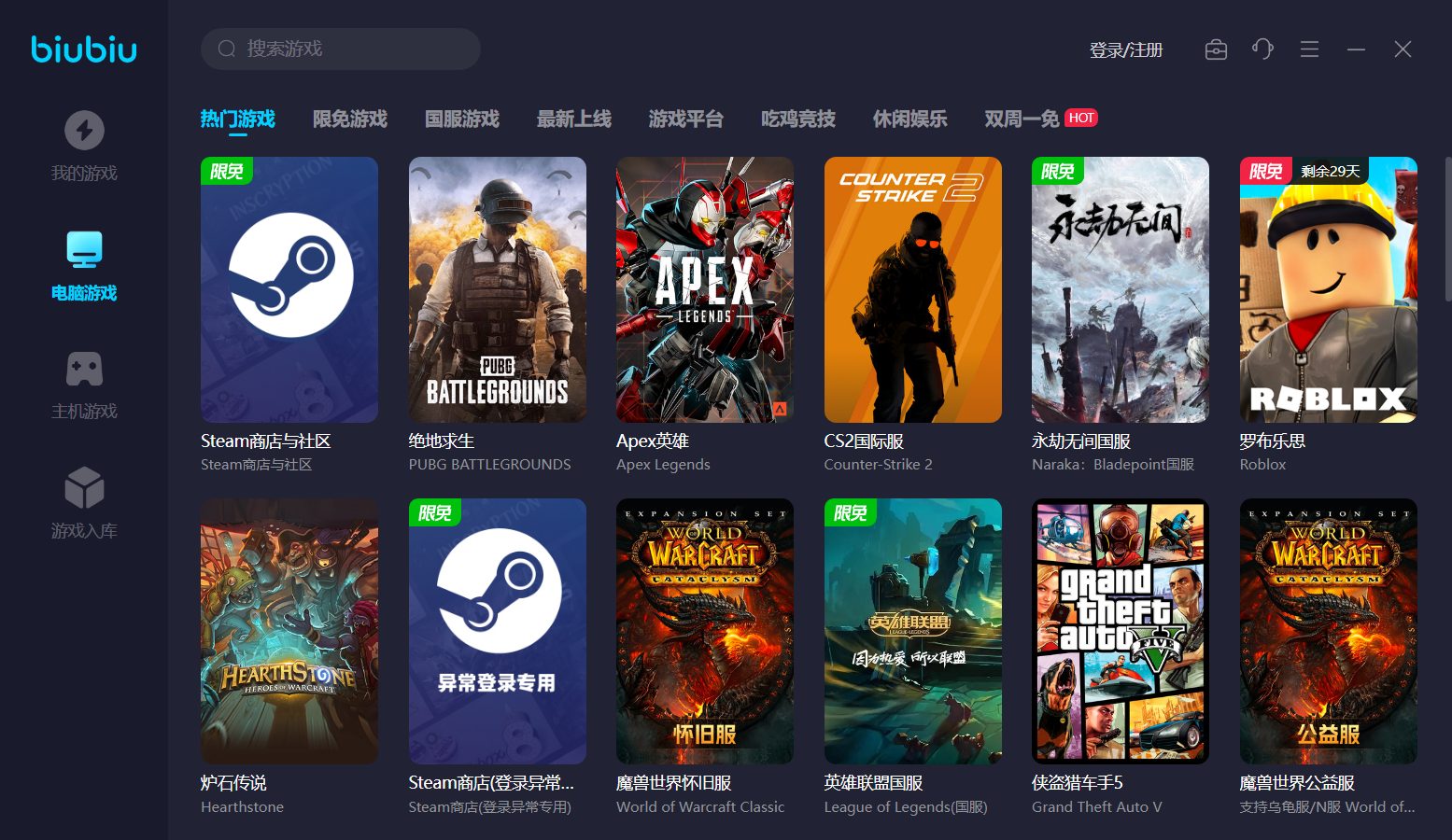Click the 剩余29天 badge on Roblox

click(1331, 171)
